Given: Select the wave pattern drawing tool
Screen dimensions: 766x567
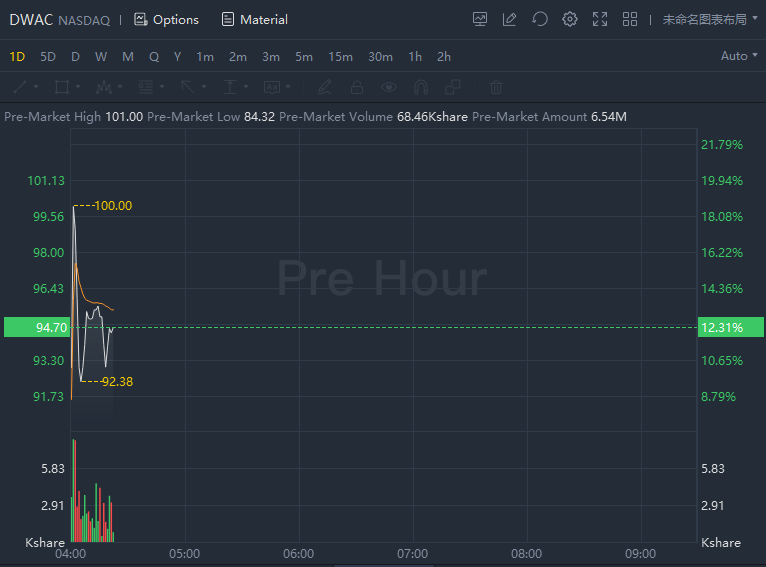Looking at the screenshot, I should pyautogui.click(x=104, y=87).
